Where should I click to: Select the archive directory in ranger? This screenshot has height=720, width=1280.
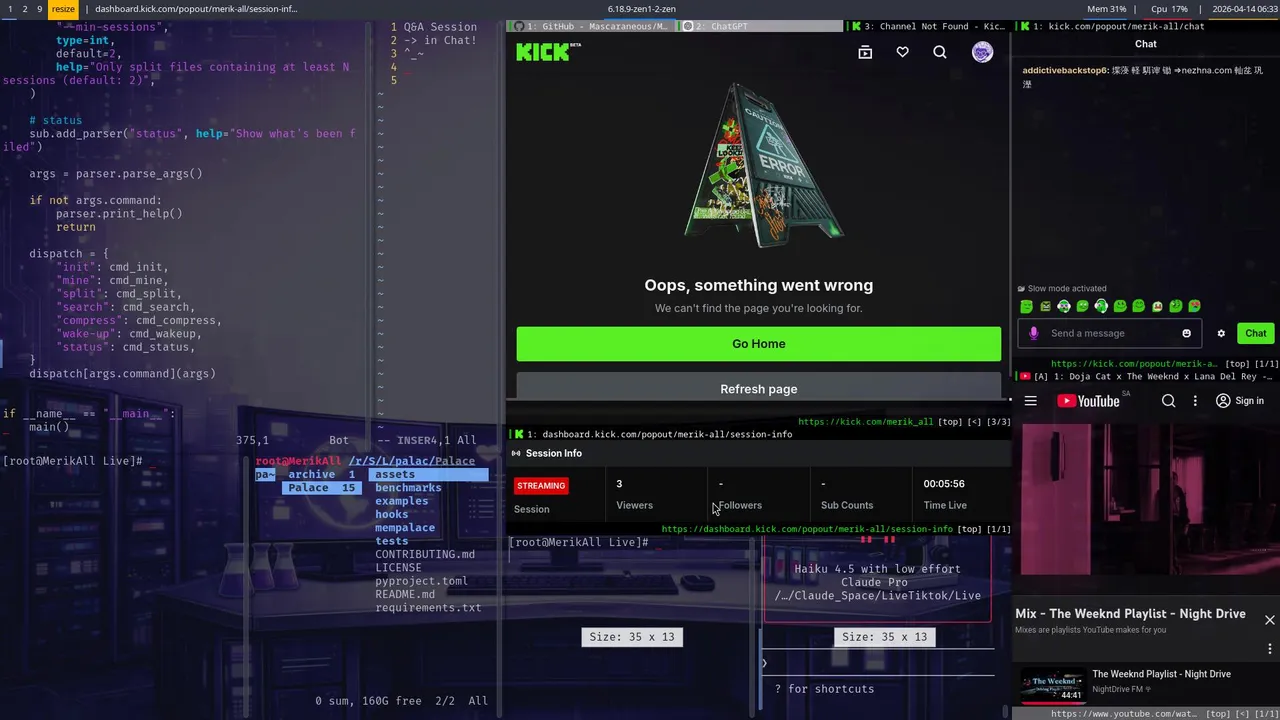pos(321,475)
